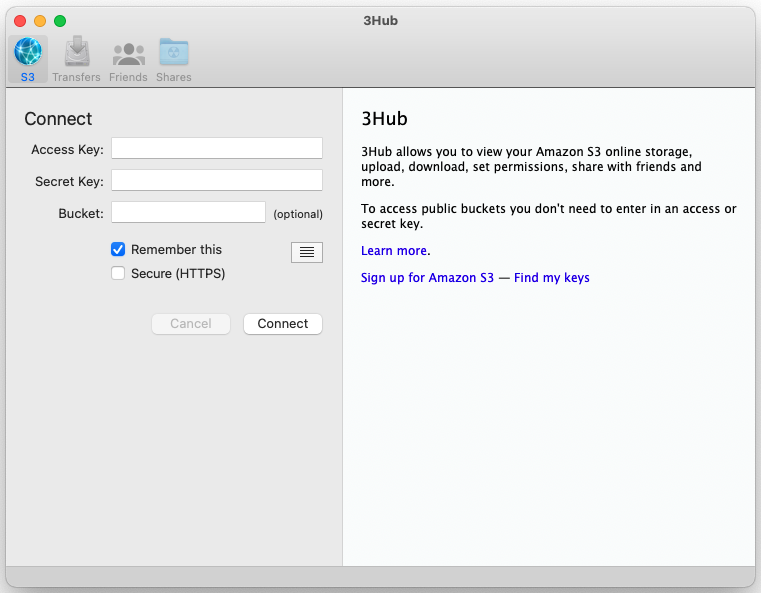Open the Friends toolbar icon
This screenshot has width=761, height=593.
128,52
